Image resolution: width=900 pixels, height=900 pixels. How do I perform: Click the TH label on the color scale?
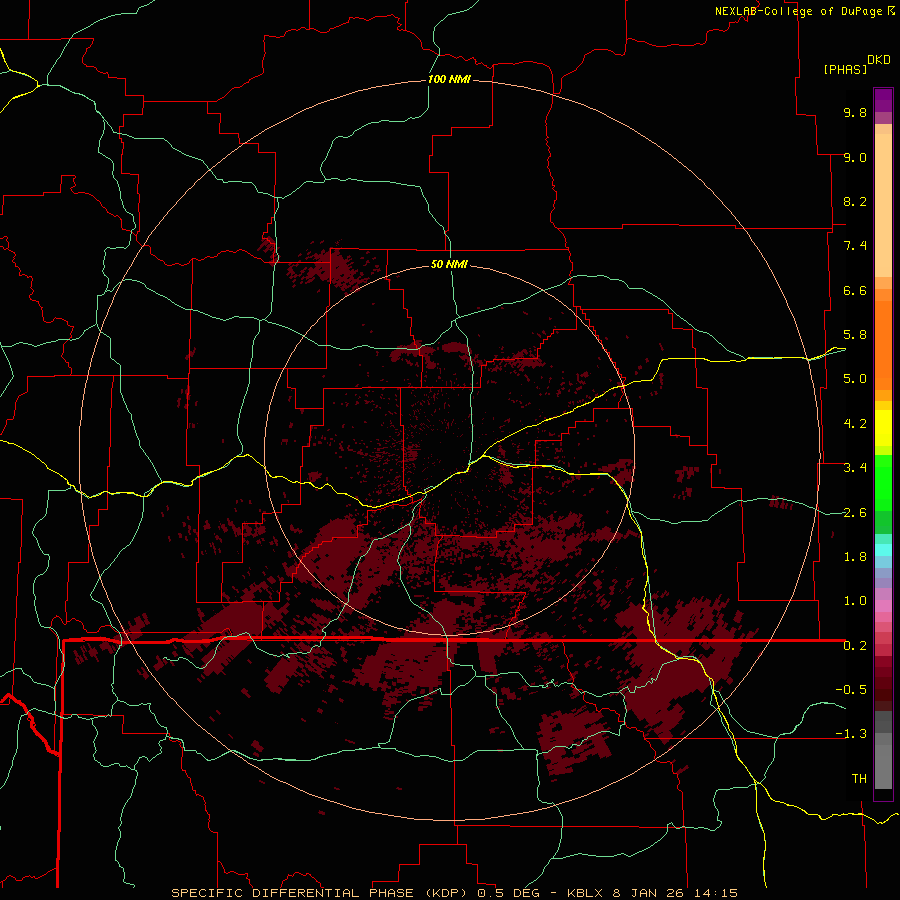coord(859,779)
